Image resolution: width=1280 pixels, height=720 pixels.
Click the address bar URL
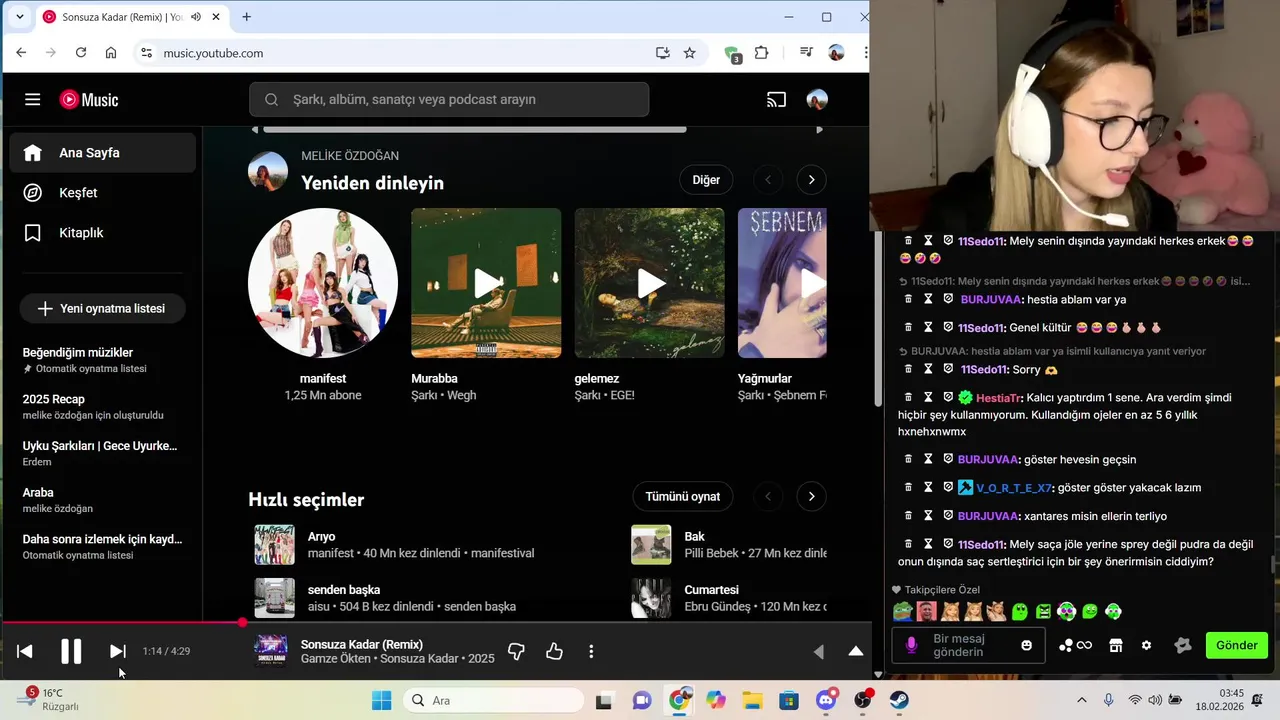pos(213,53)
